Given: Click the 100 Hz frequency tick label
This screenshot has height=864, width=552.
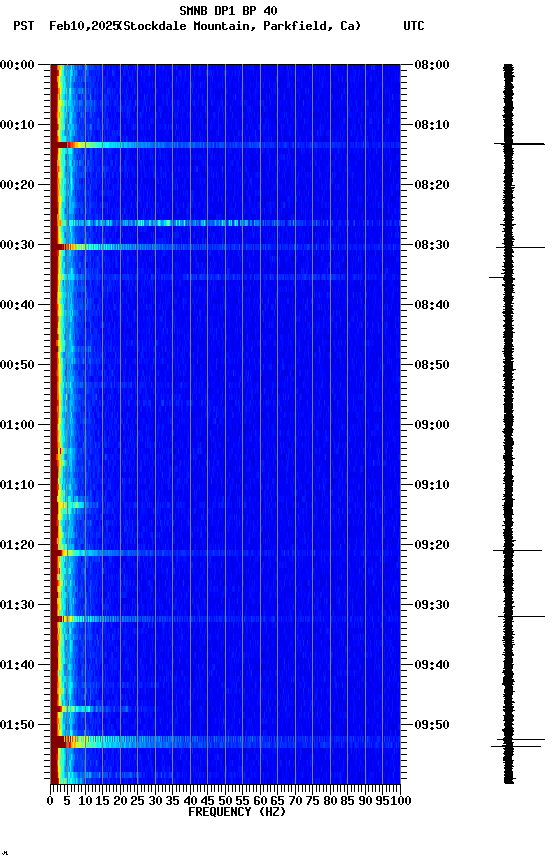Looking at the screenshot, I should pyautogui.click(x=402, y=801).
